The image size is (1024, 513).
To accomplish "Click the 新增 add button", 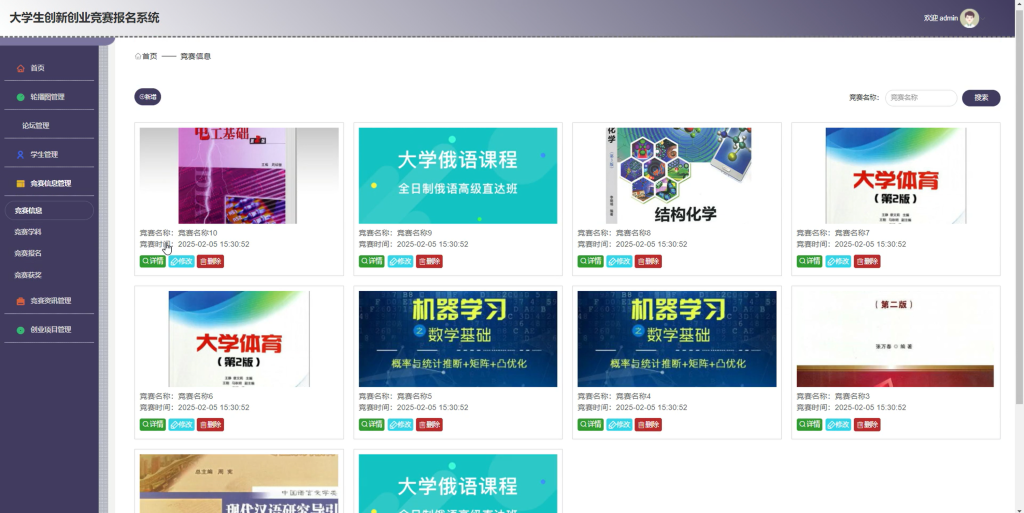I will (x=148, y=97).
